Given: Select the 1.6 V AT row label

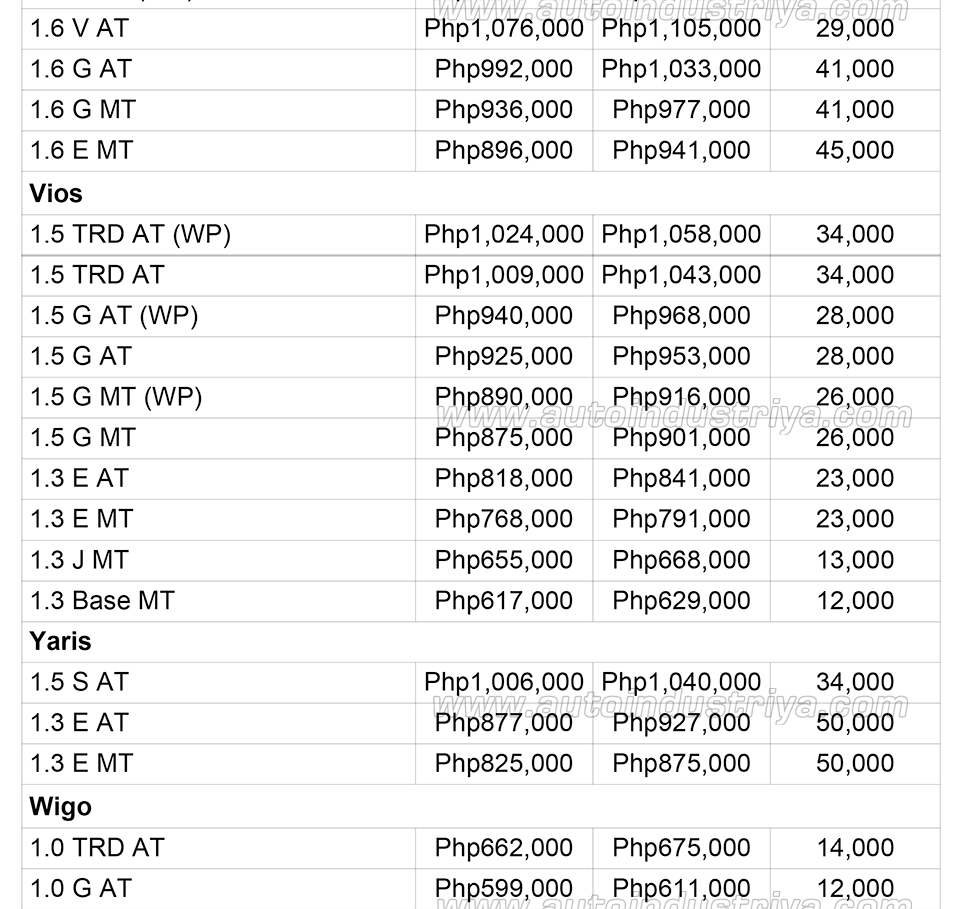Looking at the screenshot, I should (x=80, y=28).
